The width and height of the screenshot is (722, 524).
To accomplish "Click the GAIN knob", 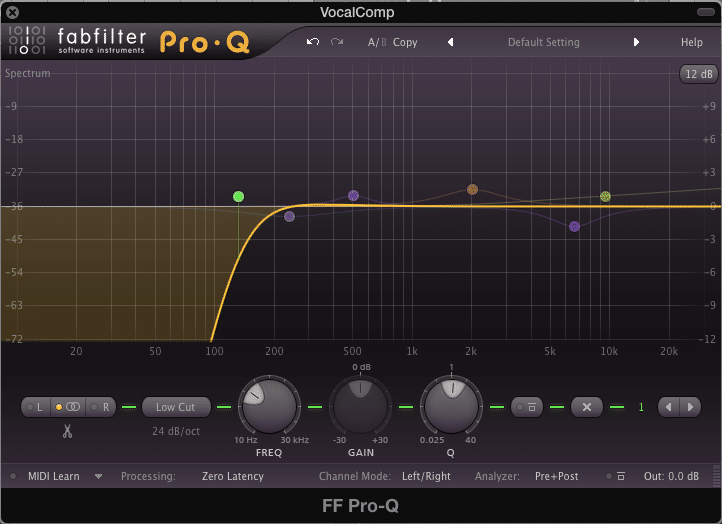I will click(x=361, y=406).
